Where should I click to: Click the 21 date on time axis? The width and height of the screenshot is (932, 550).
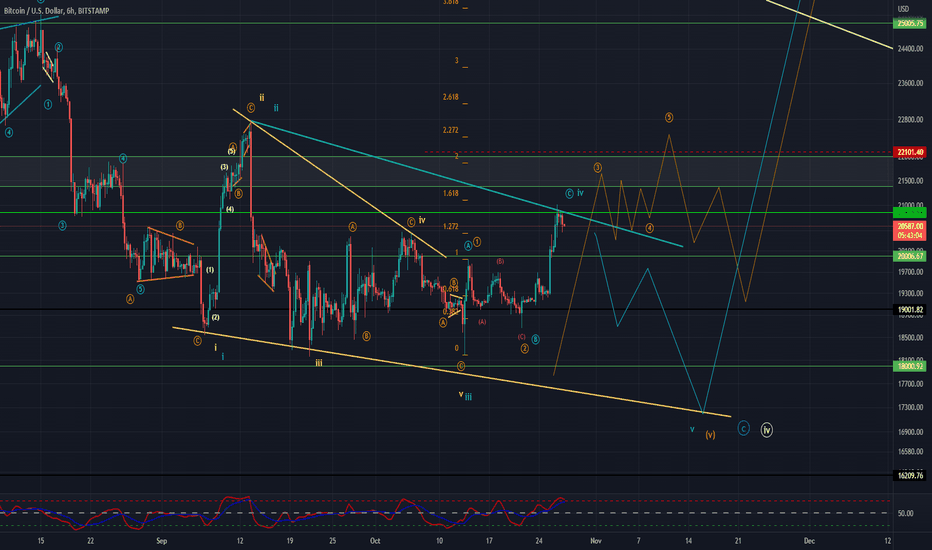coord(738,540)
